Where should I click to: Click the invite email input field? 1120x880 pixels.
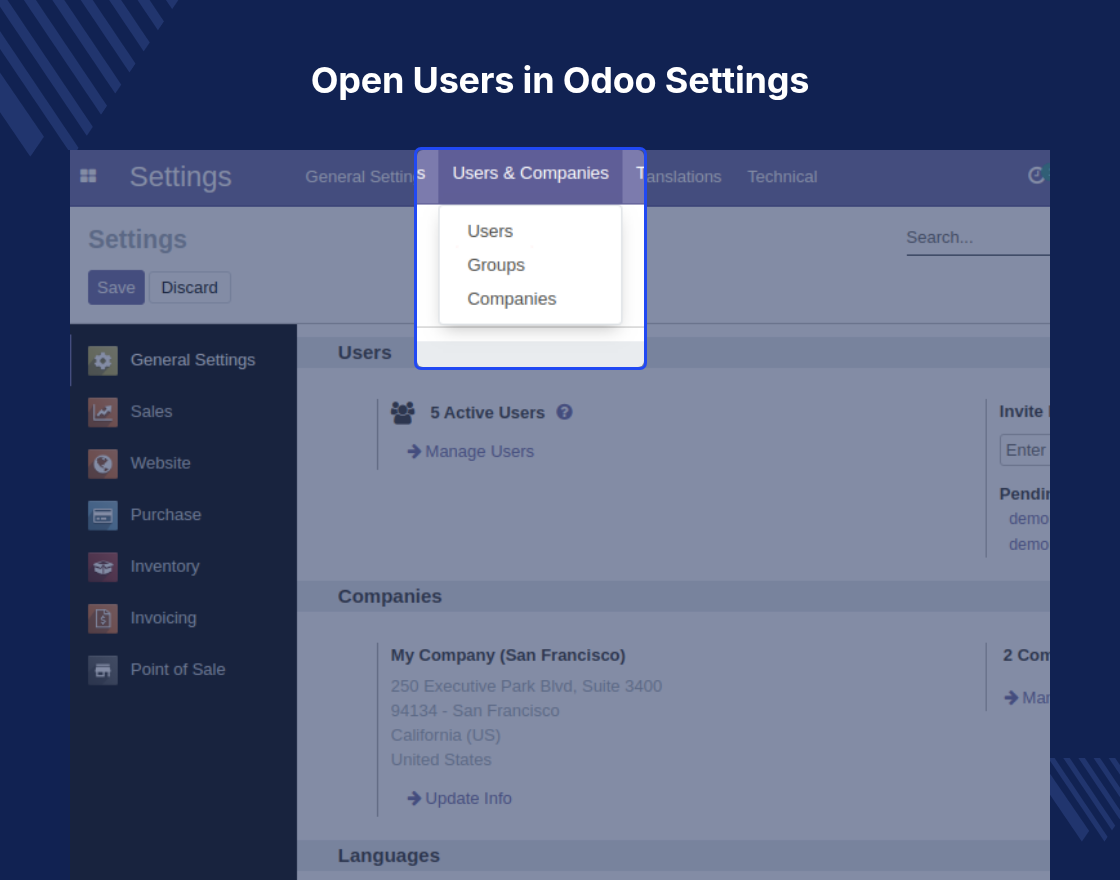[1025, 450]
